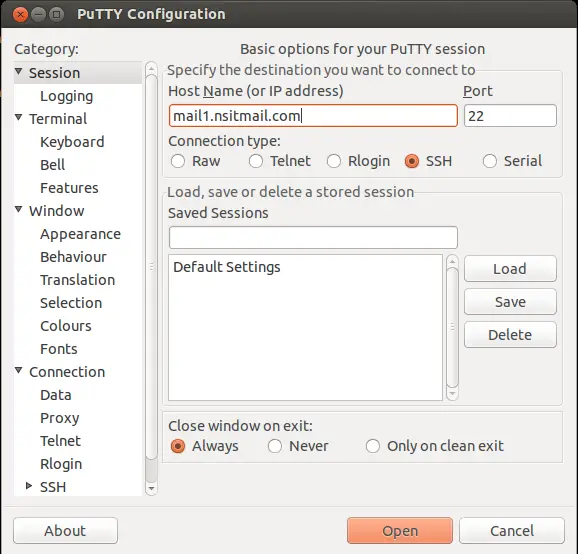Focus the Host Name input field
The width and height of the screenshot is (578, 554).
[x=313, y=116]
